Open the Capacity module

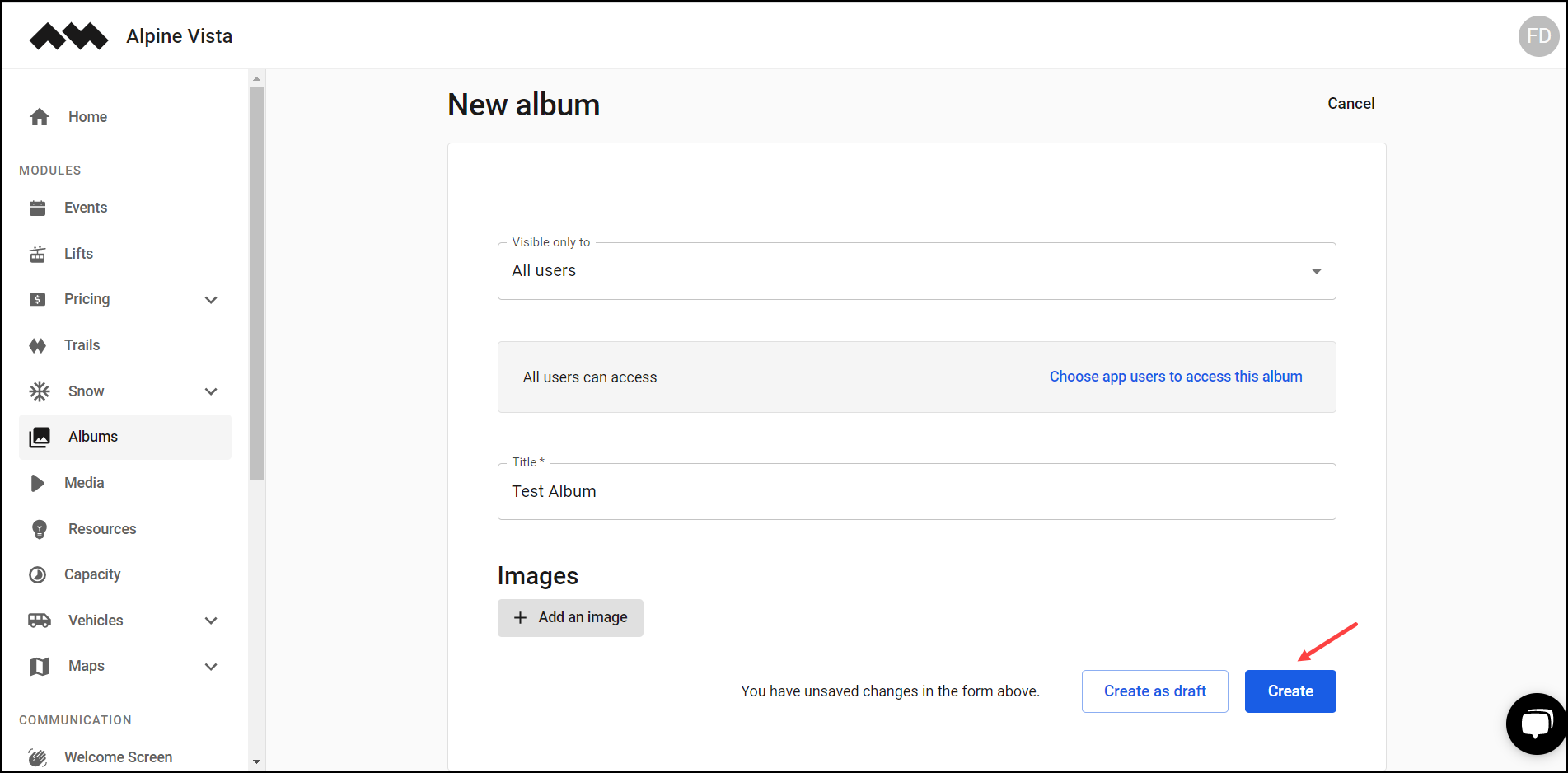point(92,574)
